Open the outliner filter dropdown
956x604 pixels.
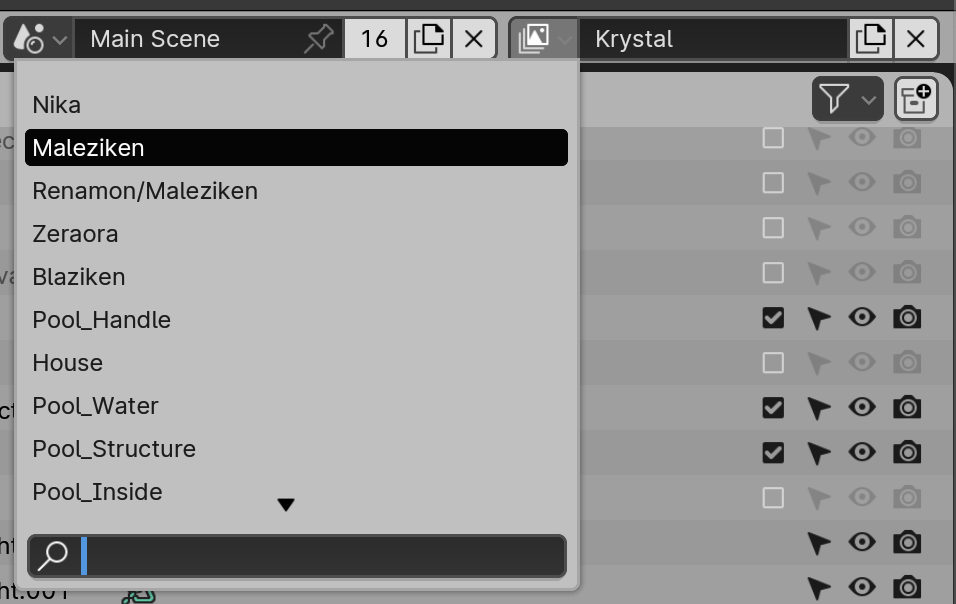pyautogui.click(x=847, y=98)
